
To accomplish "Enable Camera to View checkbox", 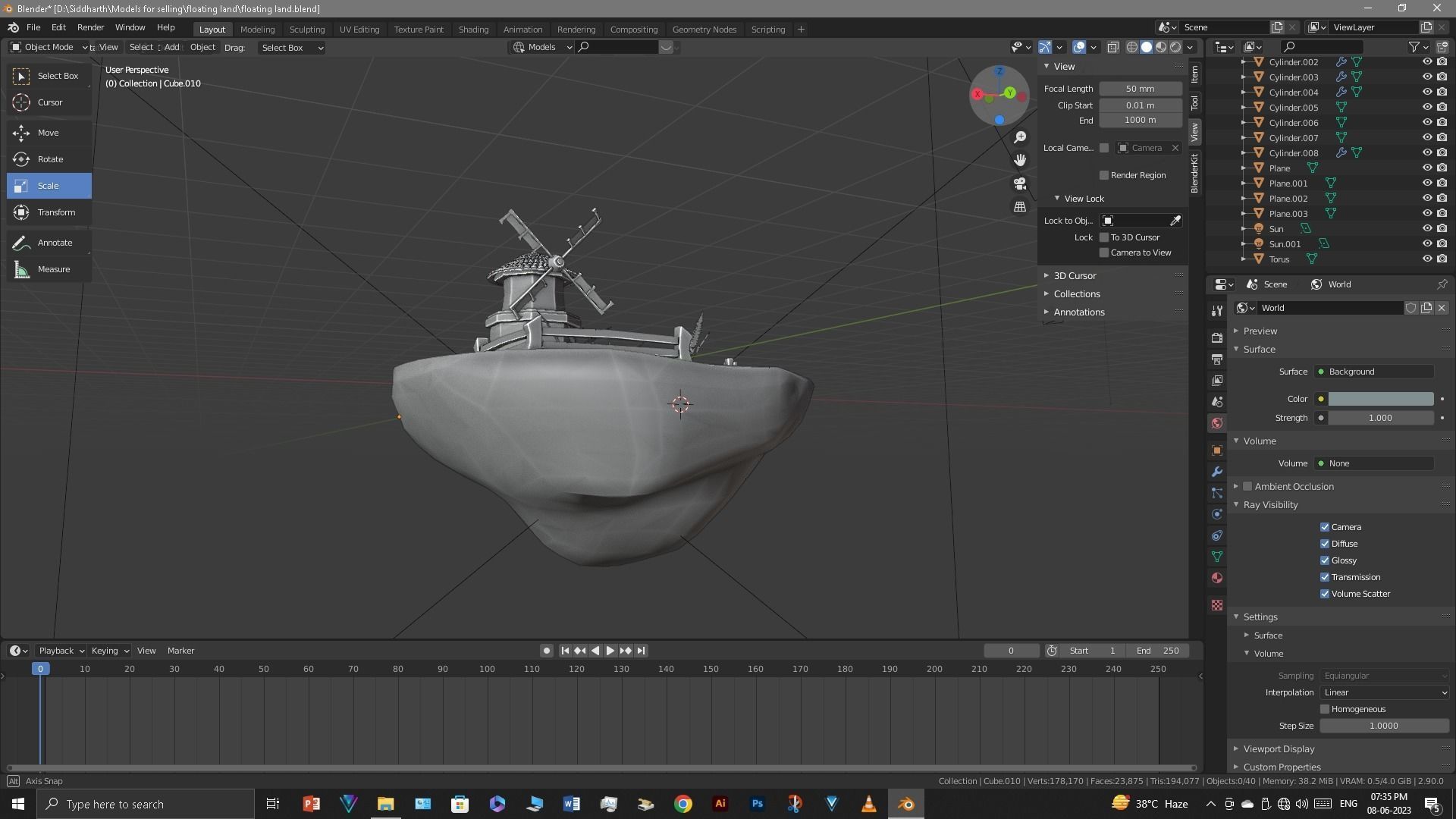I will (x=1104, y=253).
